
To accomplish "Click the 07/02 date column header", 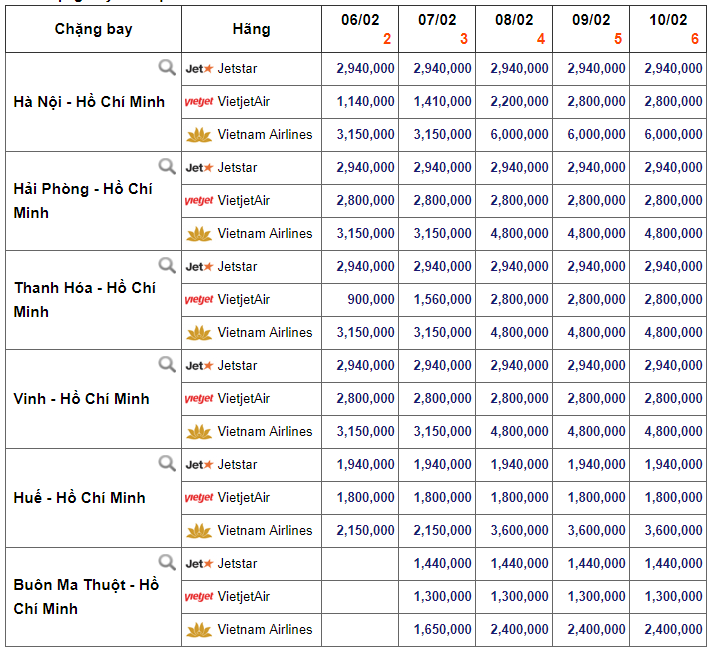I will point(437,29).
